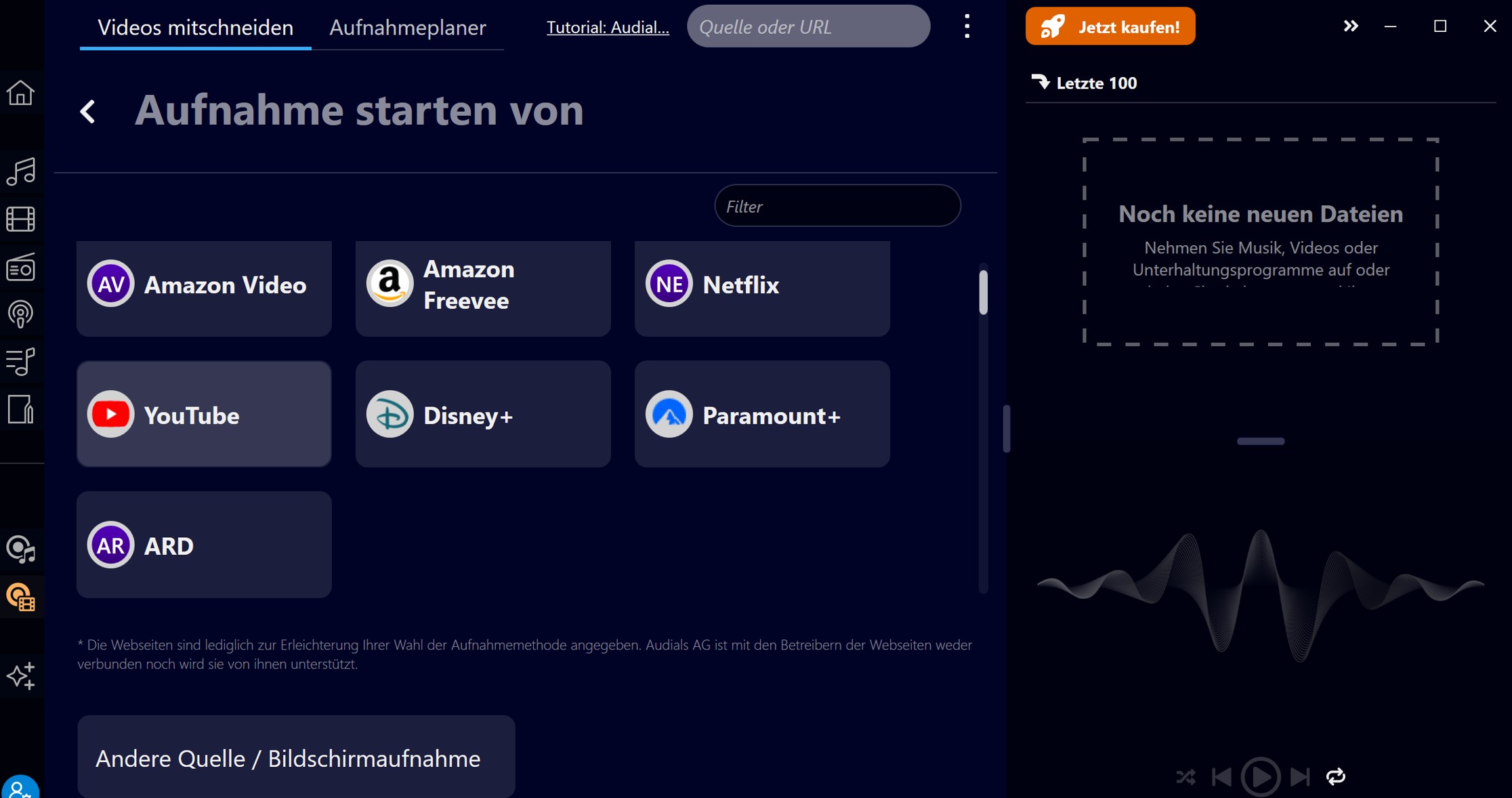Open the Videos mitschneiden tab
This screenshot has height=798, width=1512.
point(195,26)
